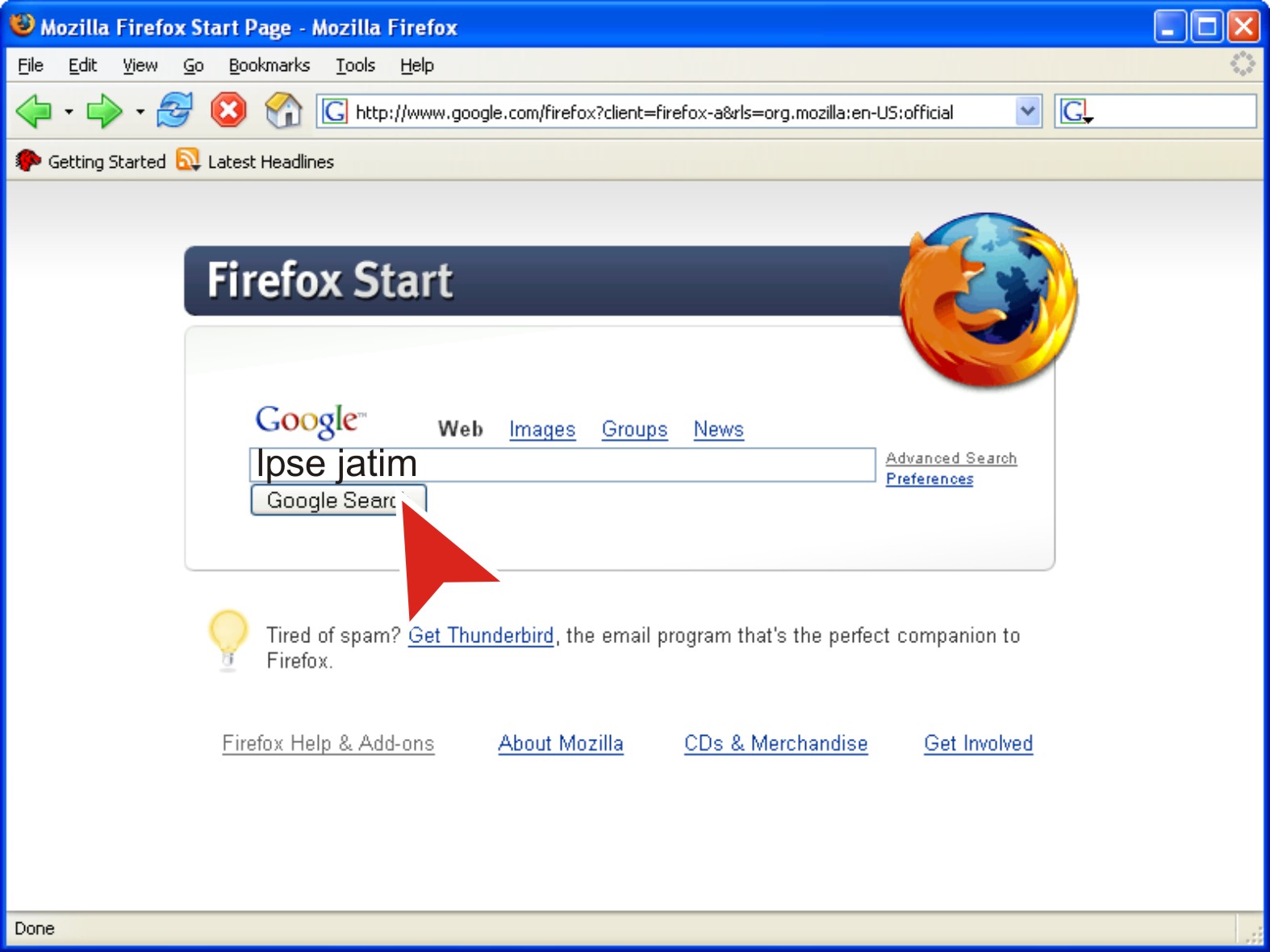Switch to Groups search

(635, 429)
